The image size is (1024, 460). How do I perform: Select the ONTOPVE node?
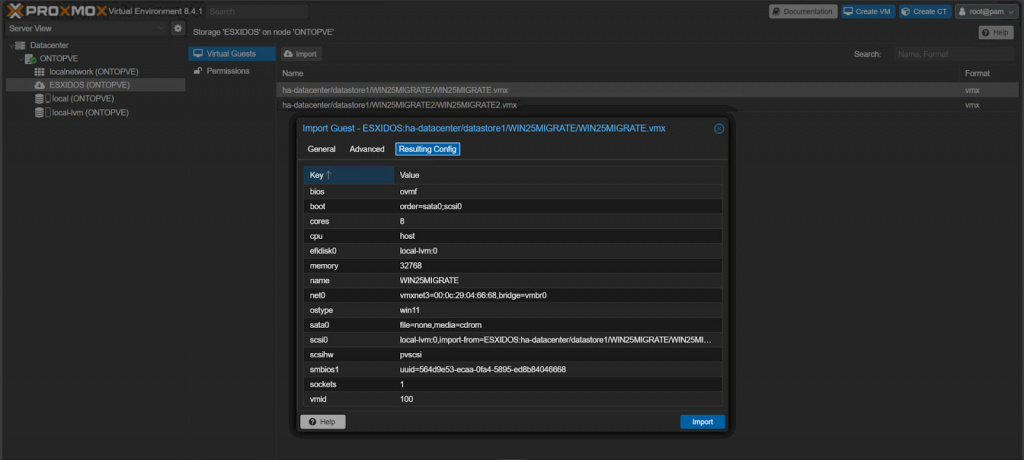(59, 59)
